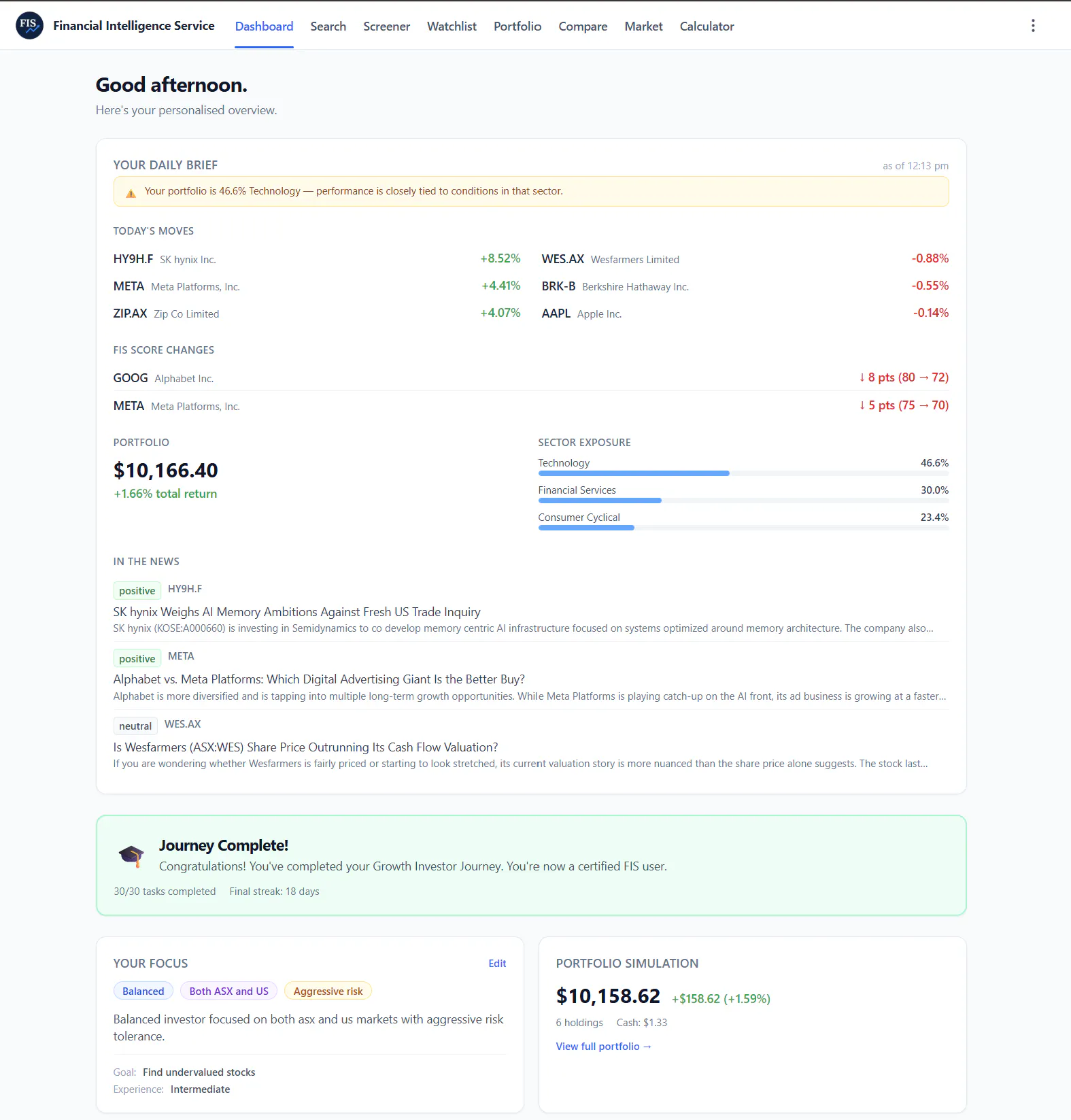1071x1120 pixels.
Task: Open ZIP.AX Zip Co Limited row
Action: [x=317, y=313]
